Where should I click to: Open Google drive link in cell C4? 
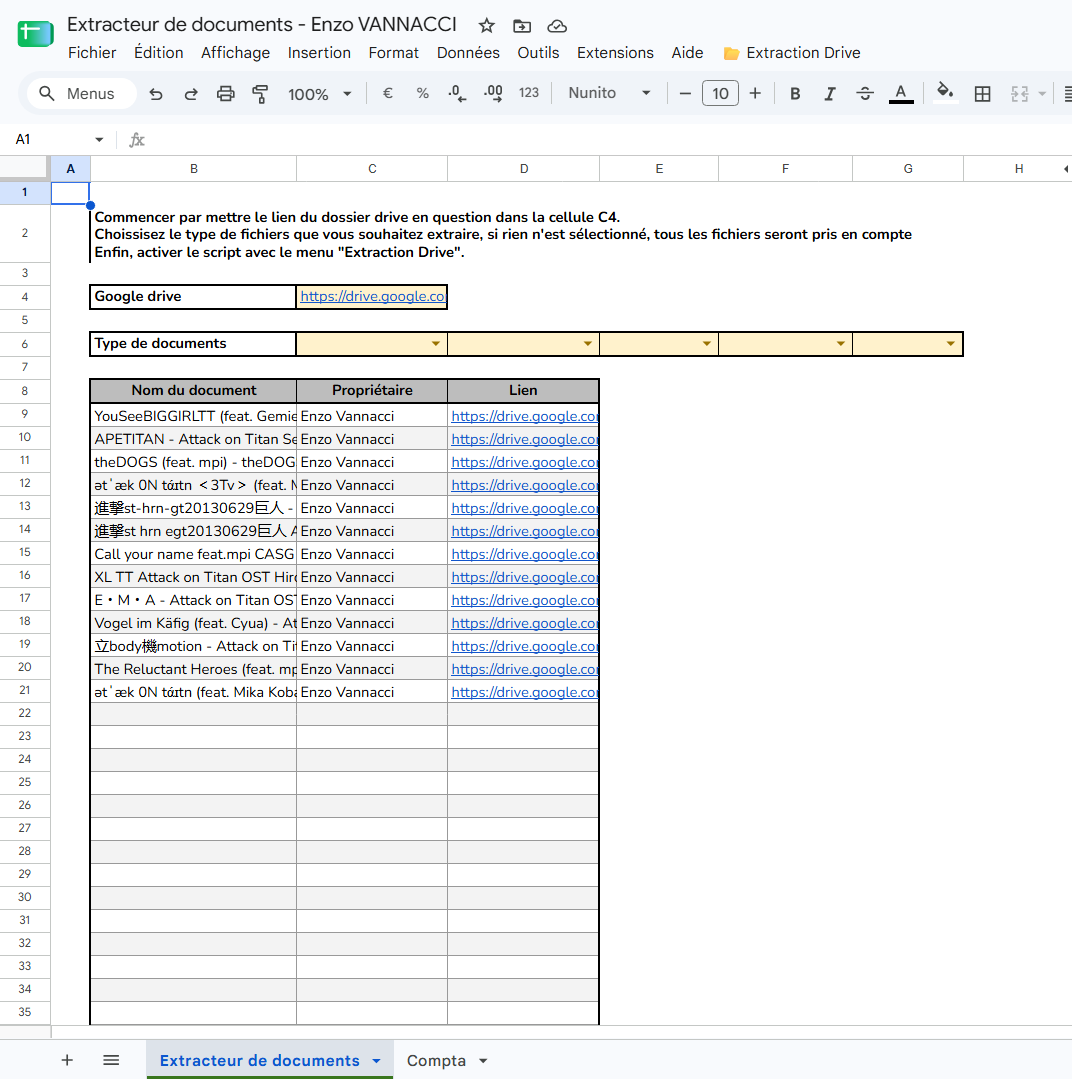[372, 297]
